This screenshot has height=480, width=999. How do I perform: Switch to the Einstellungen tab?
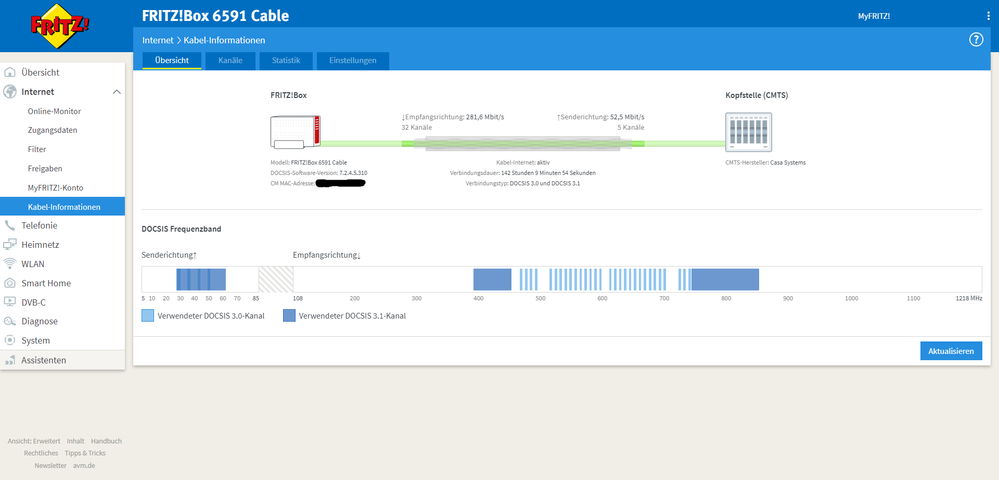pos(352,61)
